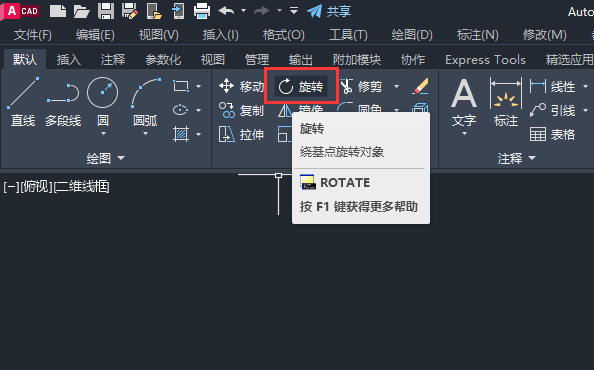
Task: Expand the 绘图 panel title
Action: click(x=106, y=158)
